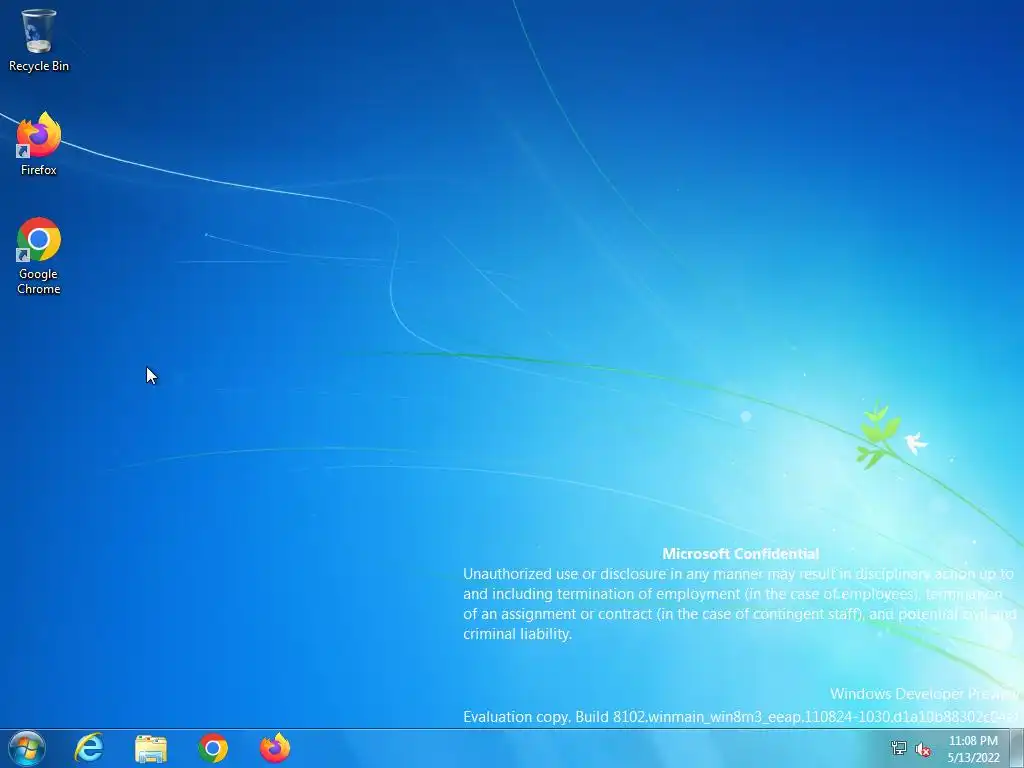
Task: Click the Show Desktop strip at taskbar end
Action: 1017,748
